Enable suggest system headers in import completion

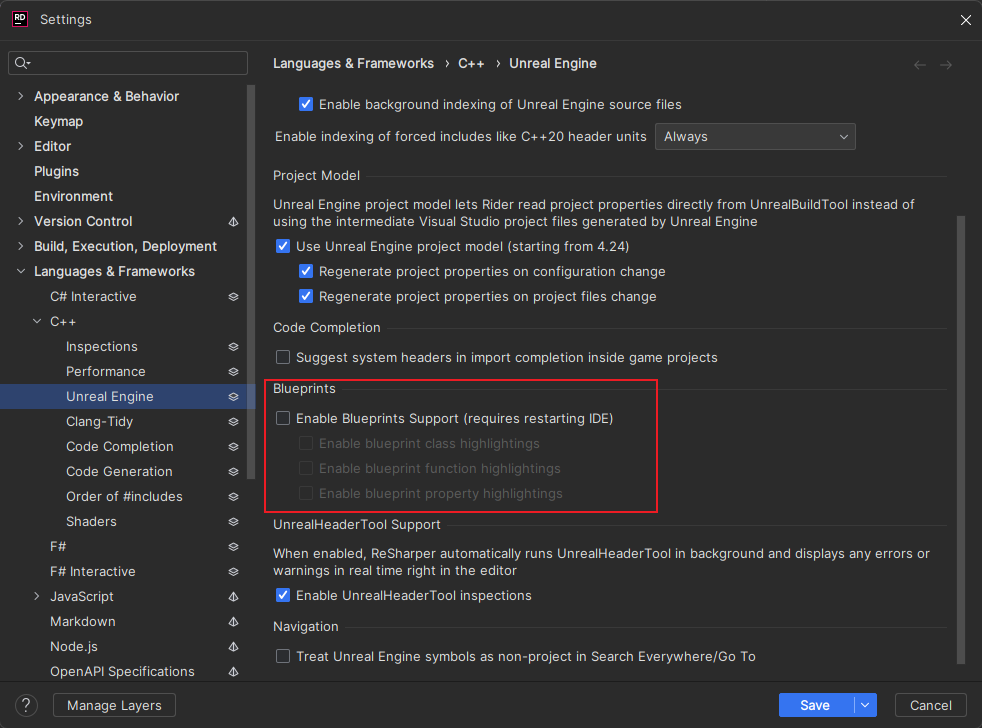pos(283,357)
